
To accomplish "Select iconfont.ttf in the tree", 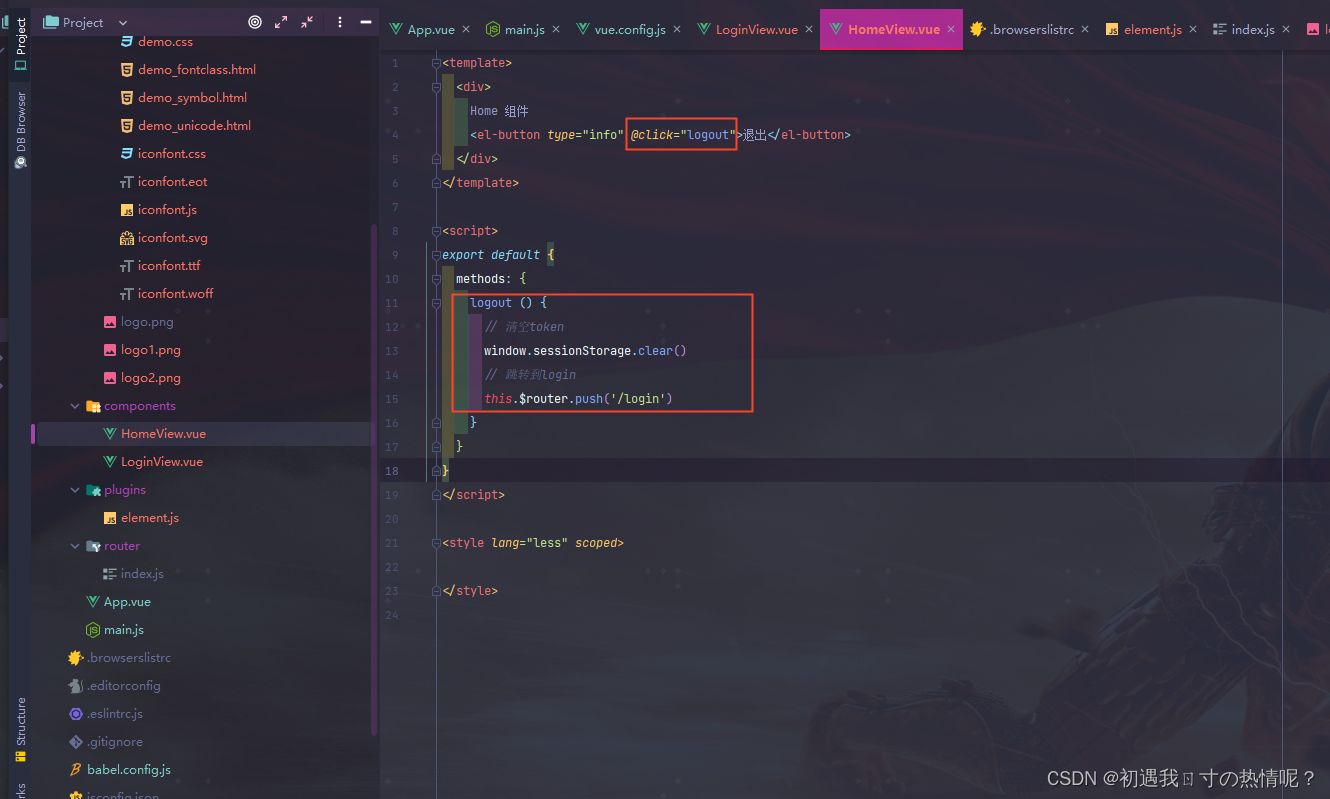I will coord(169,266).
